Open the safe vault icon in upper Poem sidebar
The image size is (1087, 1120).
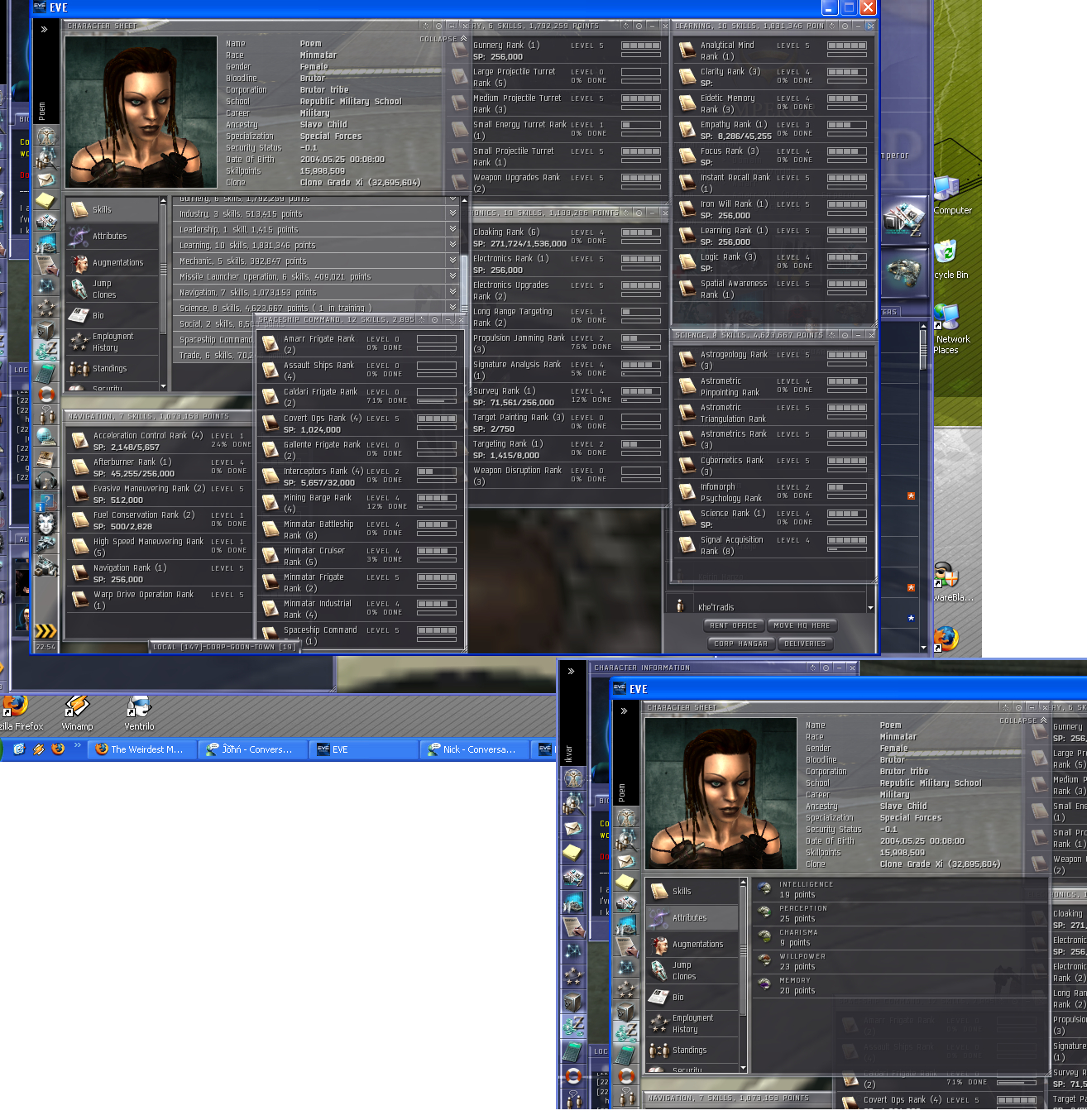click(47, 330)
